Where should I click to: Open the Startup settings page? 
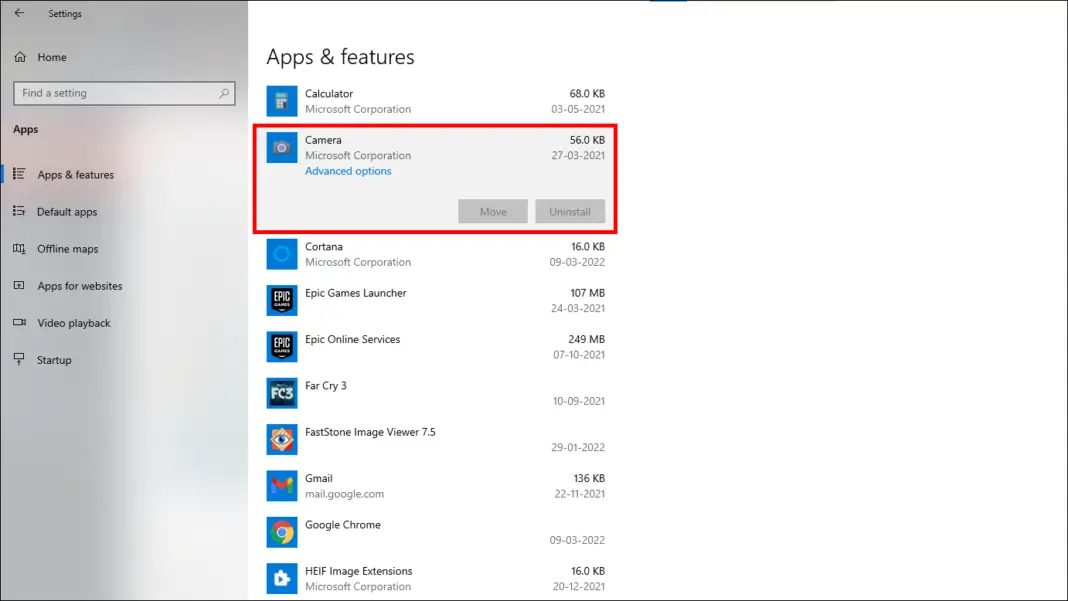point(54,360)
